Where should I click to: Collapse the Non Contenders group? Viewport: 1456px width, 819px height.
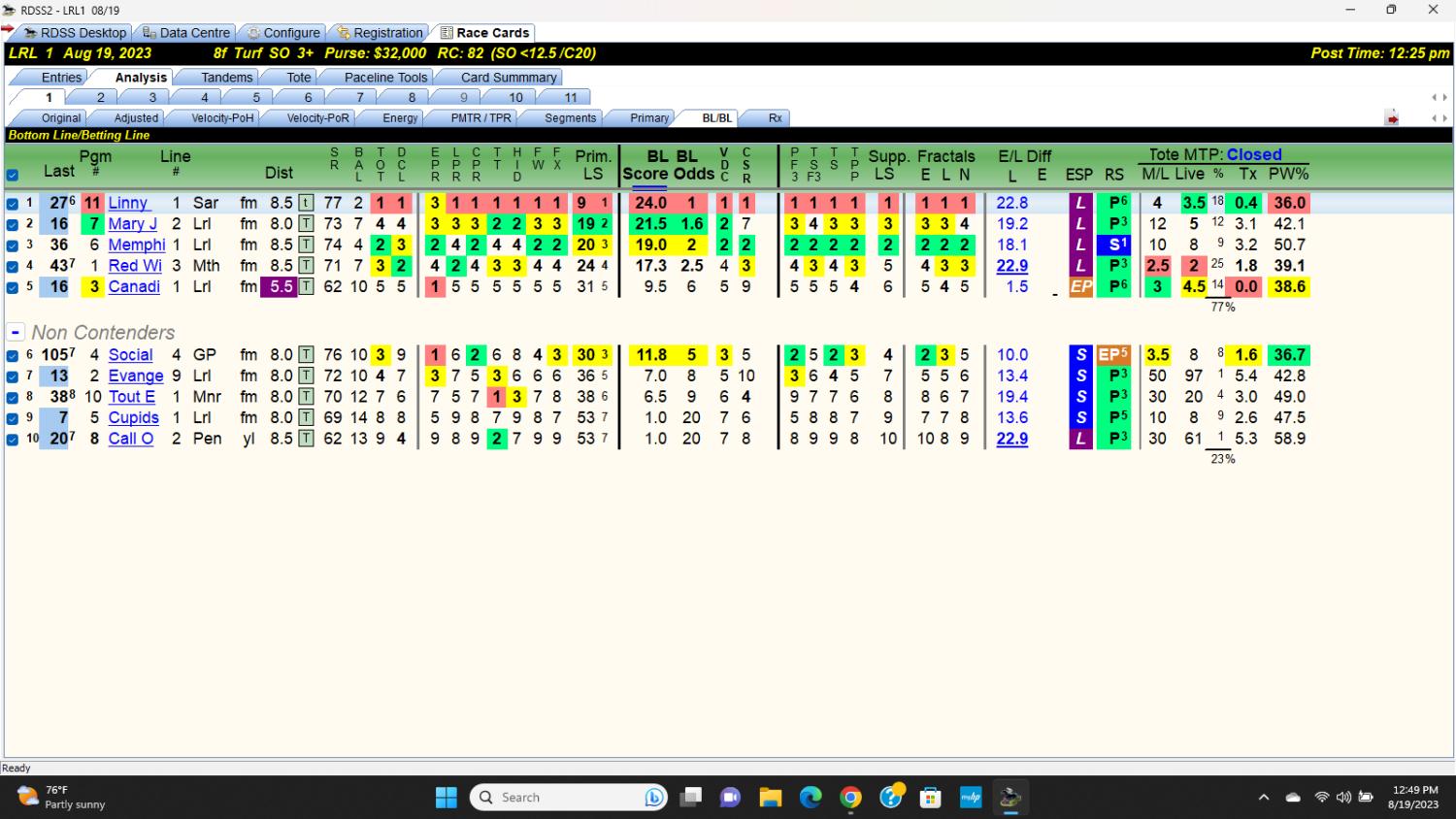(16, 333)
